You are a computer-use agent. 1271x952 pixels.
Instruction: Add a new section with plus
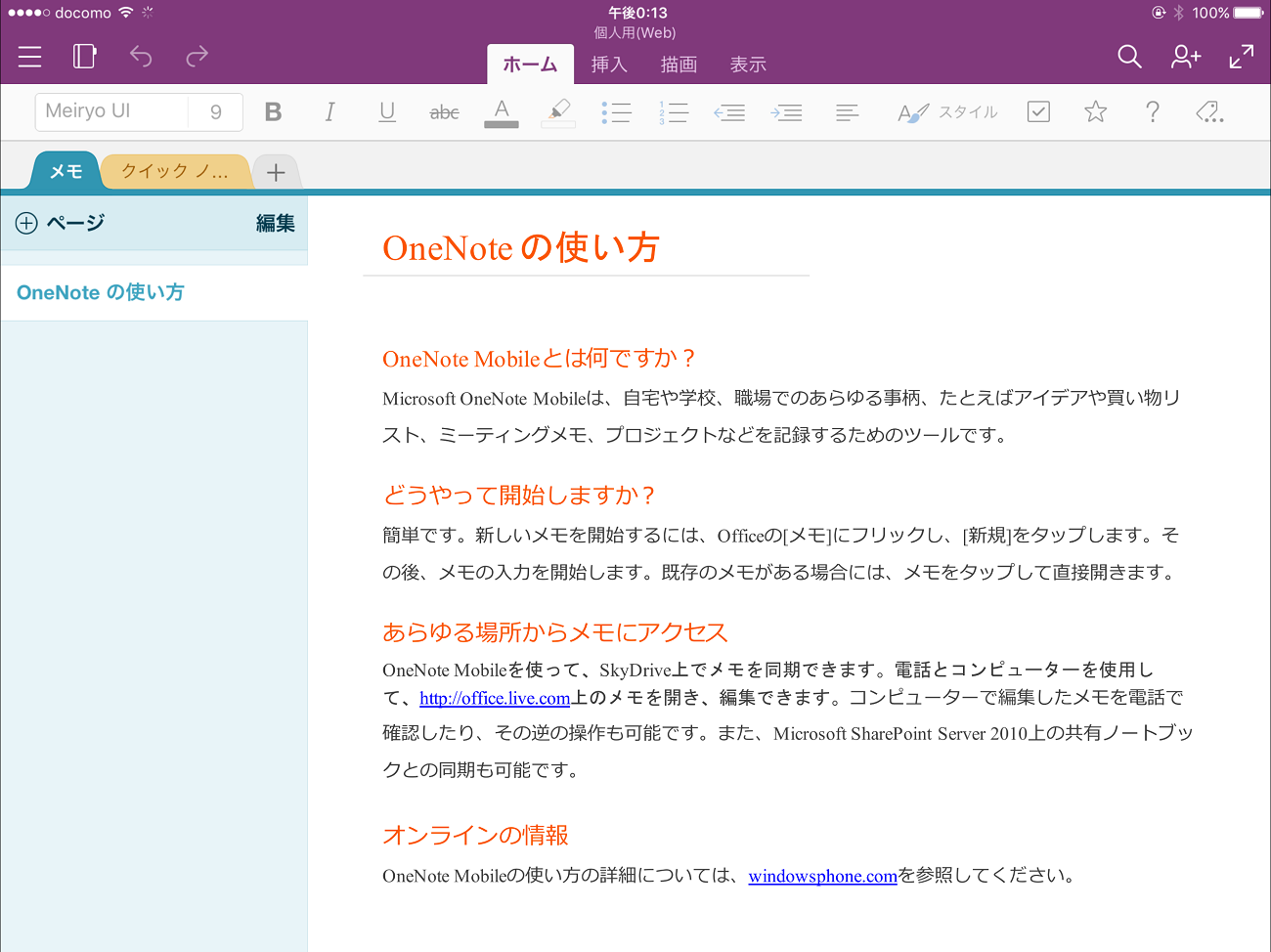(276, 172)
